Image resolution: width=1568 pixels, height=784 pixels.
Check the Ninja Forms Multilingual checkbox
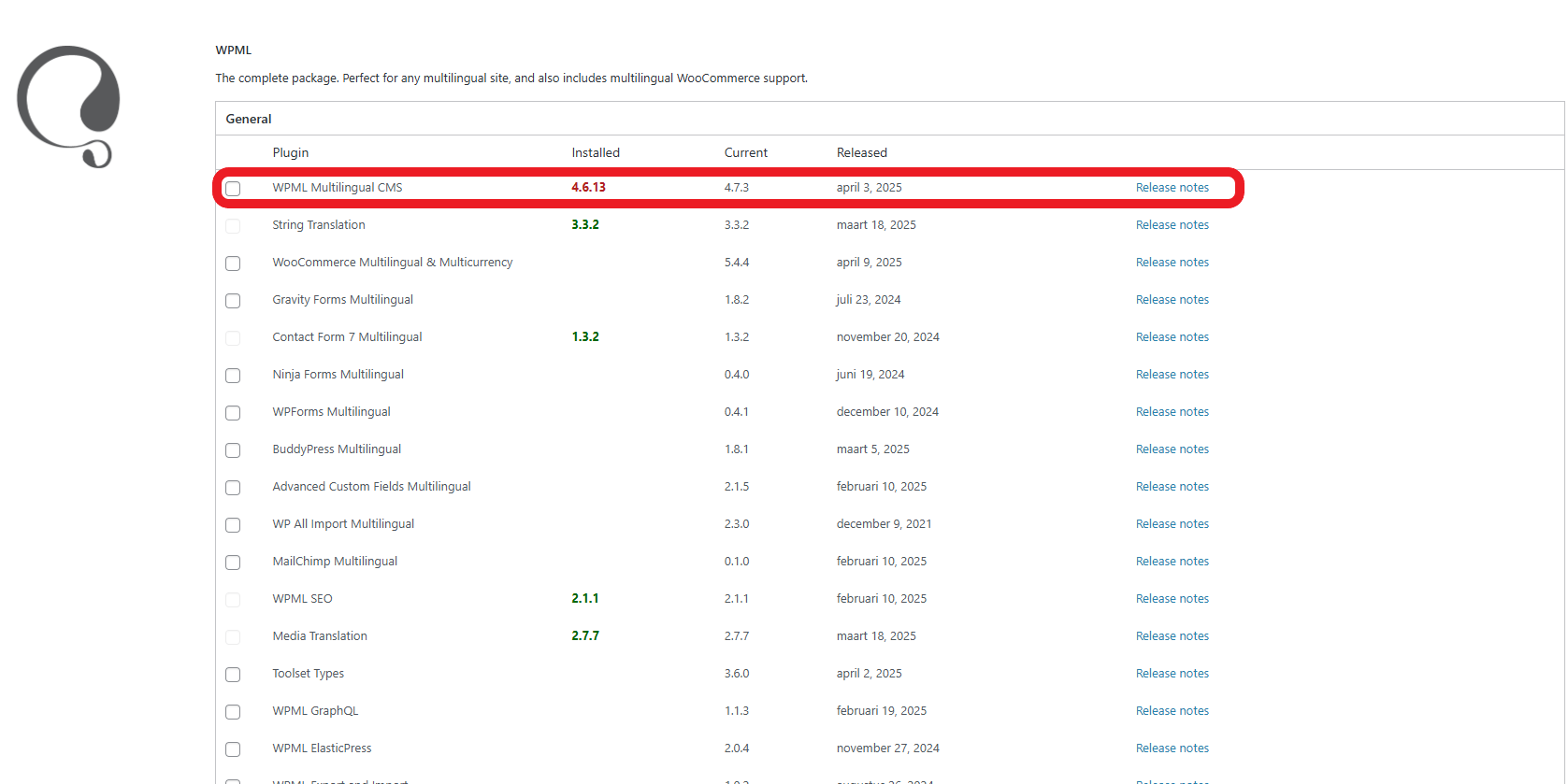[233, 376]
